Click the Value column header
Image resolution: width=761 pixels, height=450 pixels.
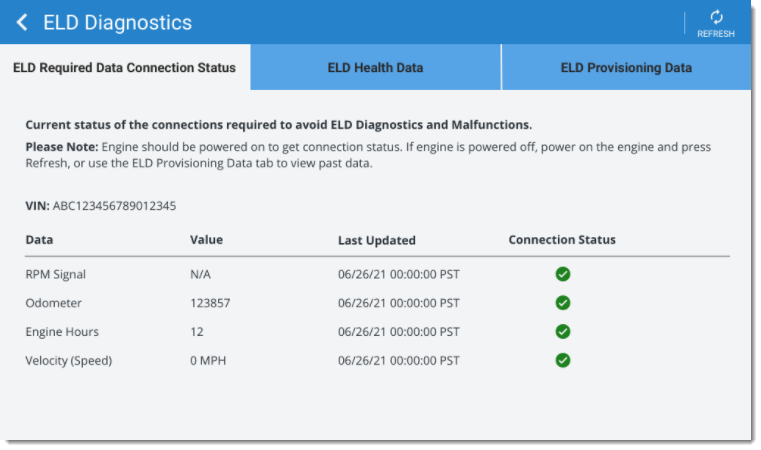(206, 240)
